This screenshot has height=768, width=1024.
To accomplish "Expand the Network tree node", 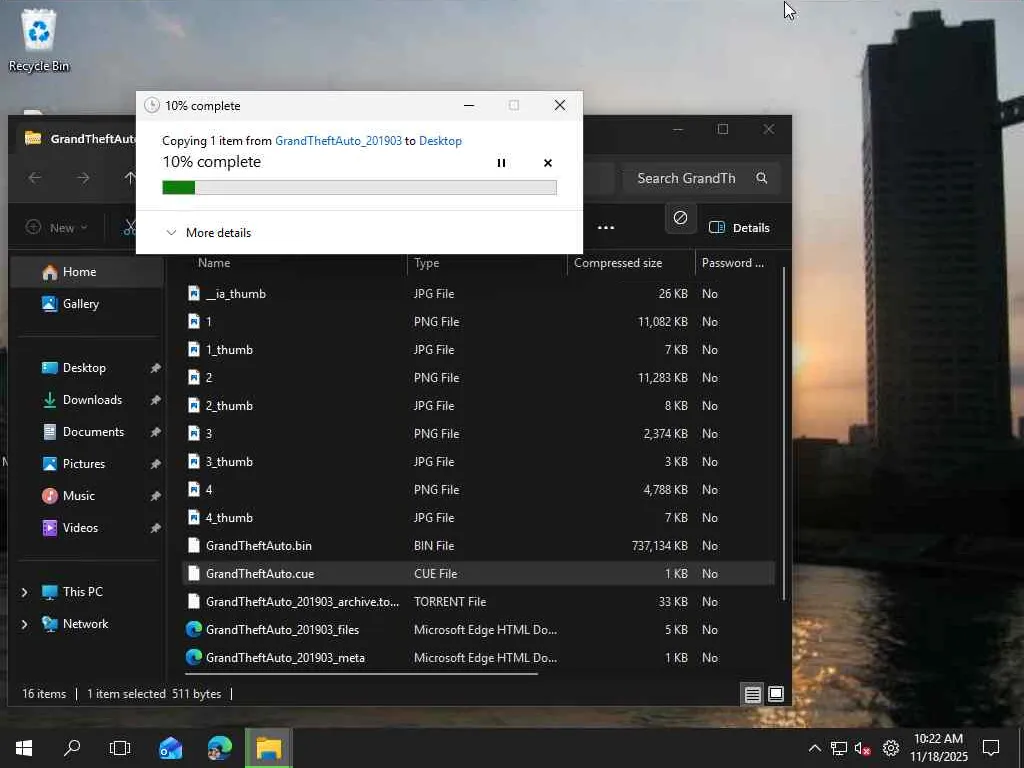I will (25, 624).
